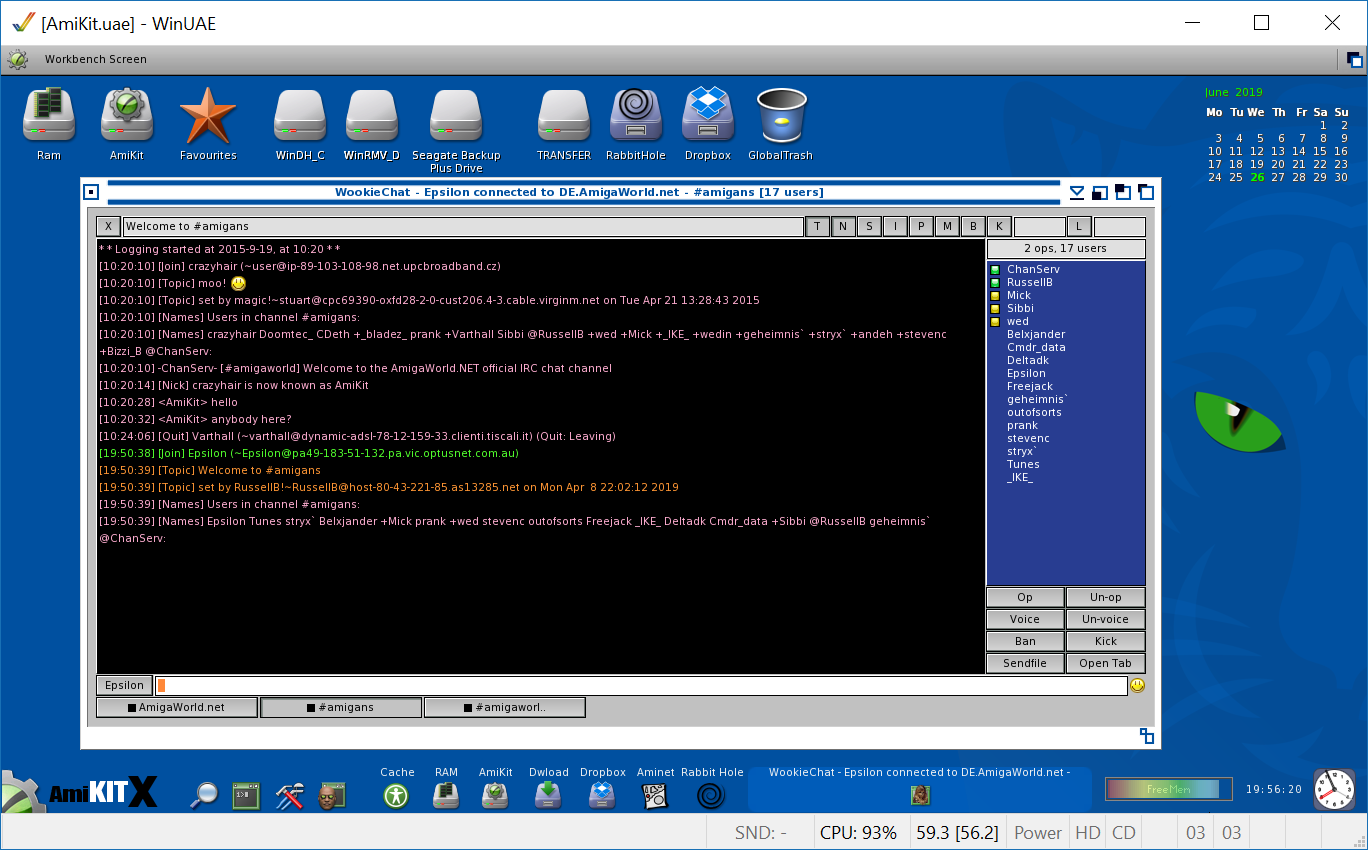Click the Voice button
Viewport: 1368px width, 850px height.
1025,619
